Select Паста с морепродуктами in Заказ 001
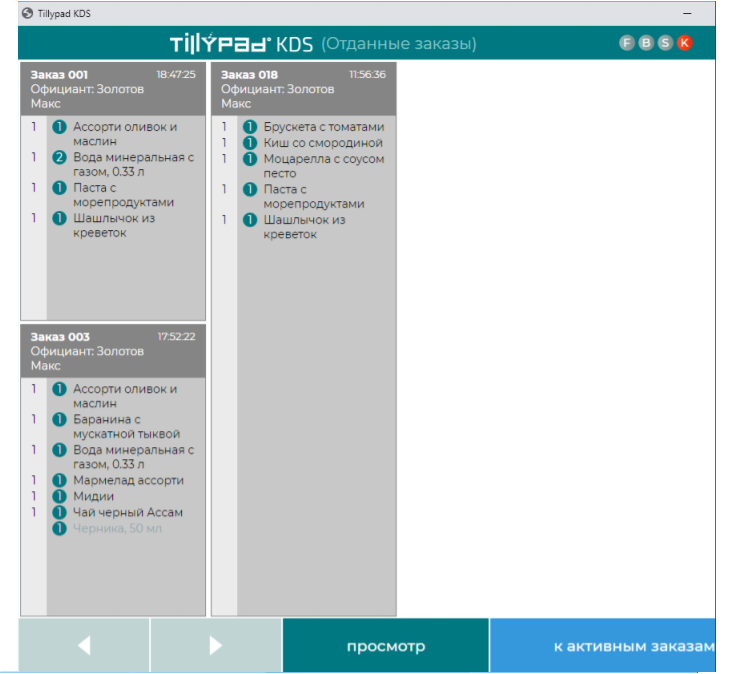740x674 pixels. (x=123, y=195)
